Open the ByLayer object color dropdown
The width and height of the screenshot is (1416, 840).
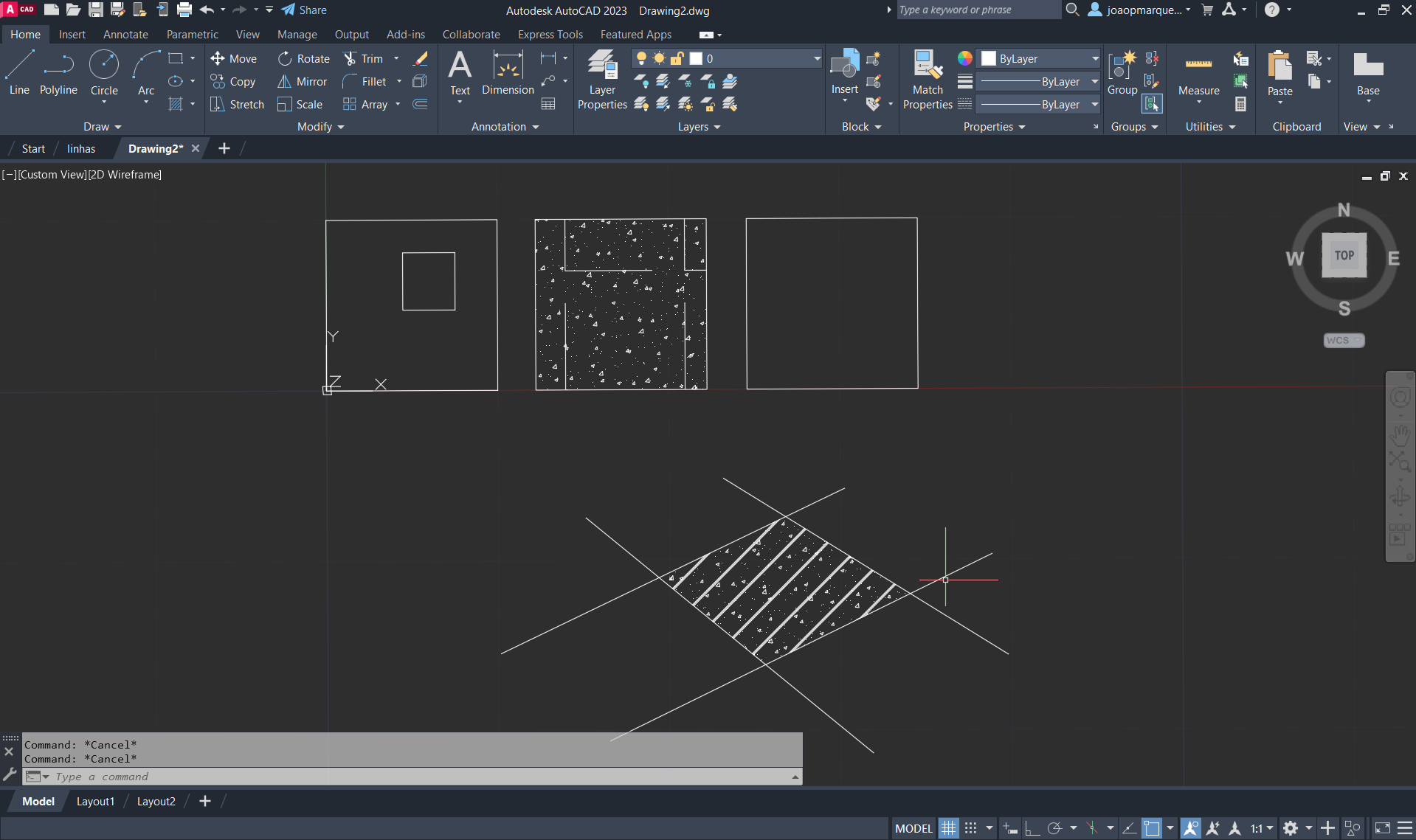pyautogui.click(x=1095, y=58)
